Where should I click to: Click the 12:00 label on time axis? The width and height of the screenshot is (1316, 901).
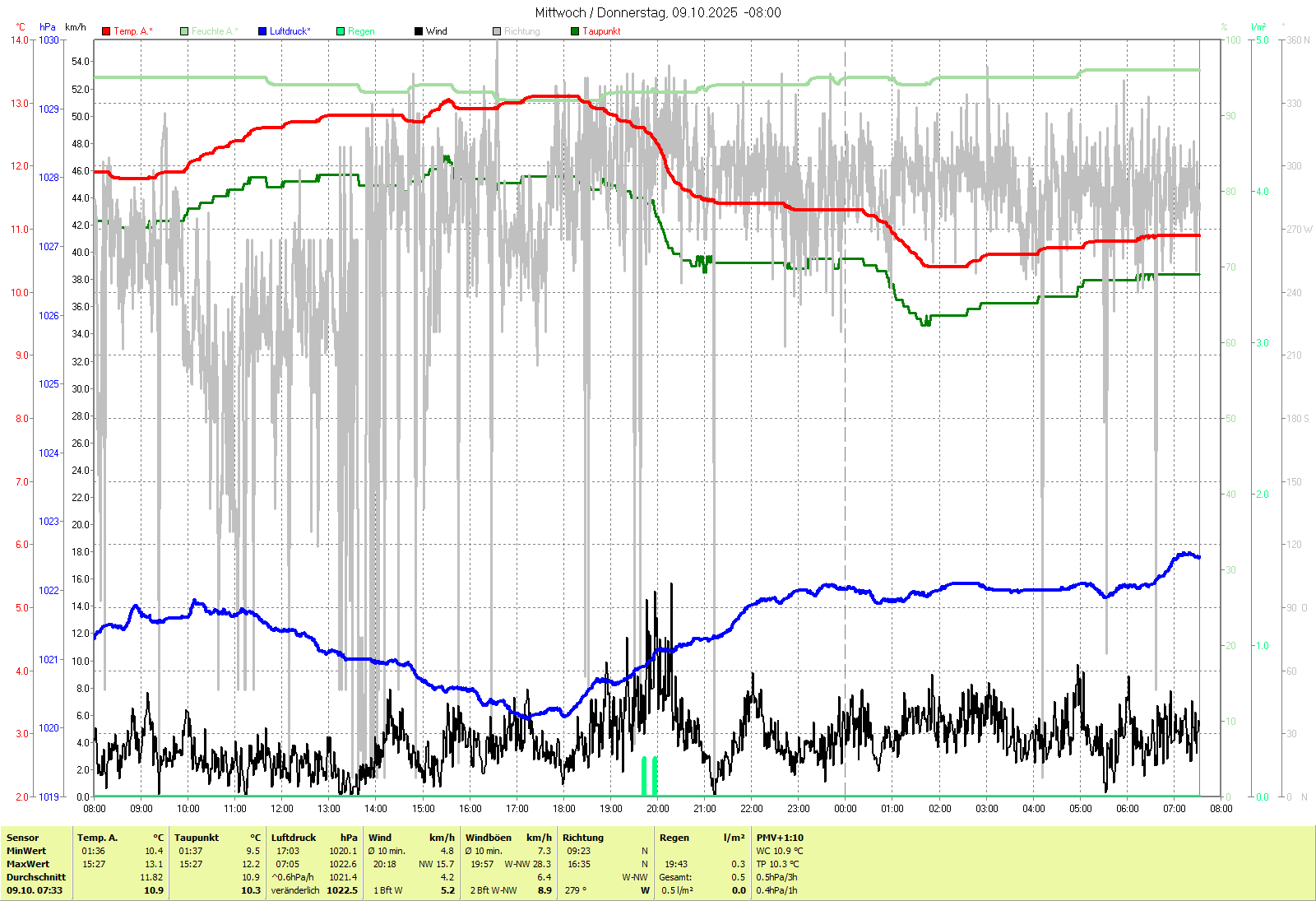[x=282, y=809]
